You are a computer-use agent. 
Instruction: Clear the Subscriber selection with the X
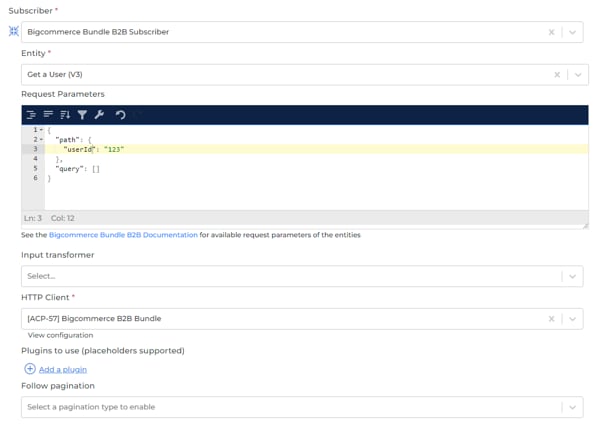pyautogui.click(x=551, y=32)
